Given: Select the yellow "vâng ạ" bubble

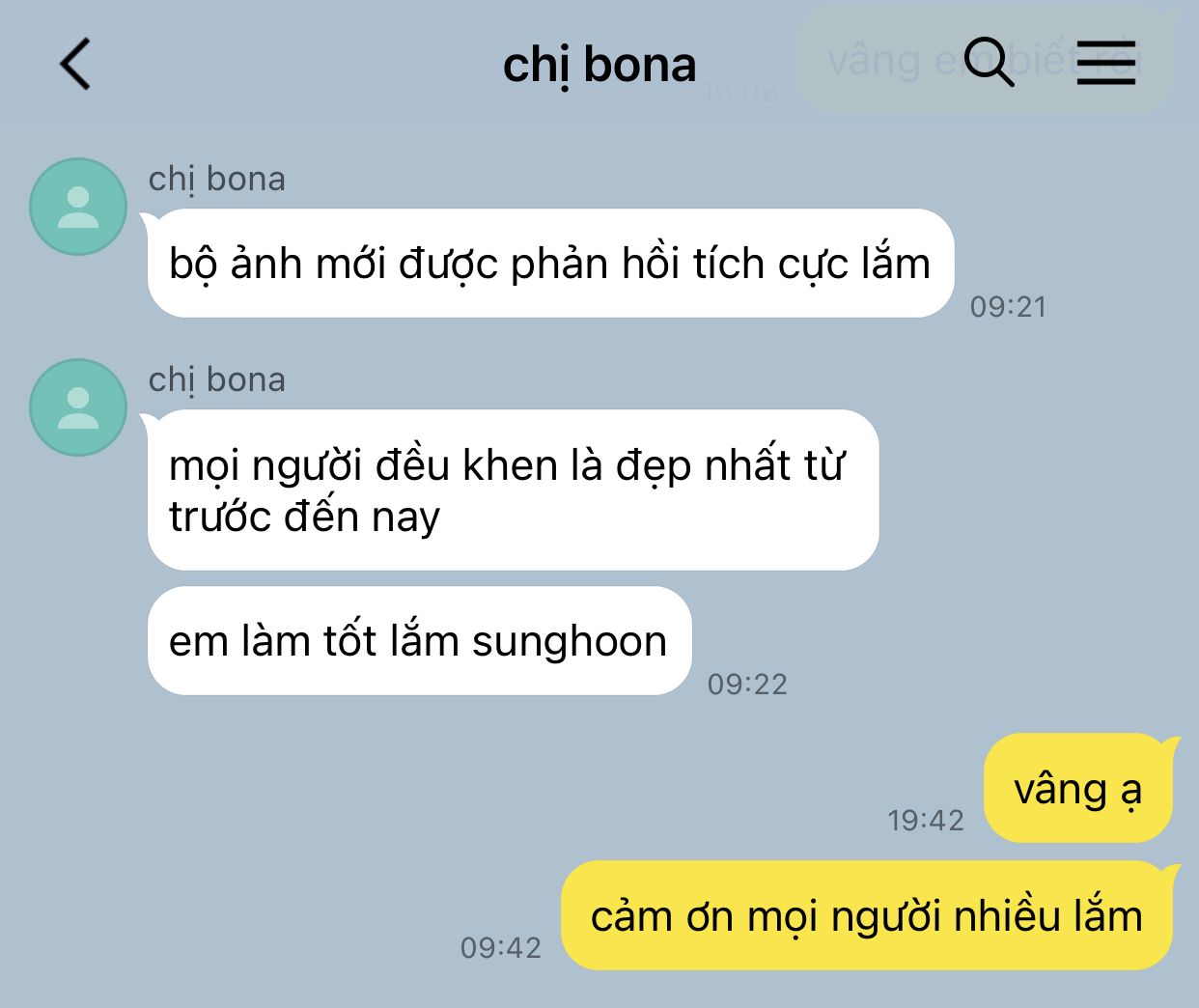Looking at the screenshot, I should pos(1077,789).
